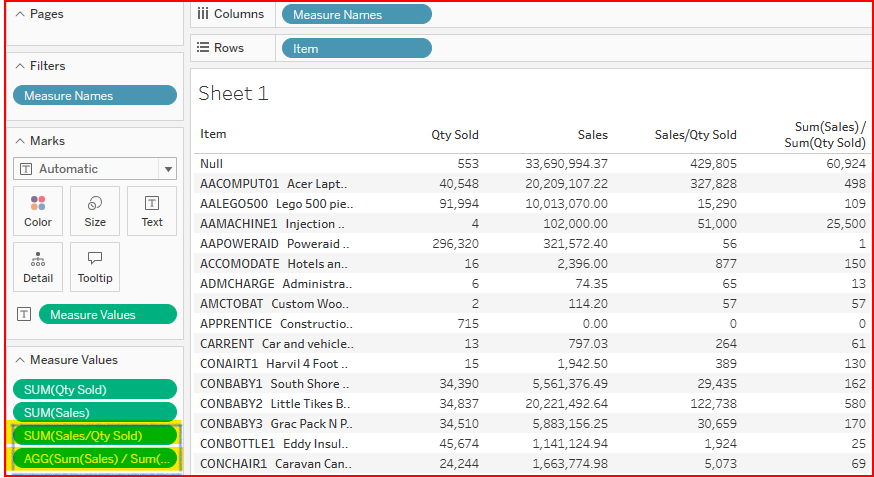The image size is (874, 478).
Task: Click the Sheet 1 title
Action: (x=233, y=94)
